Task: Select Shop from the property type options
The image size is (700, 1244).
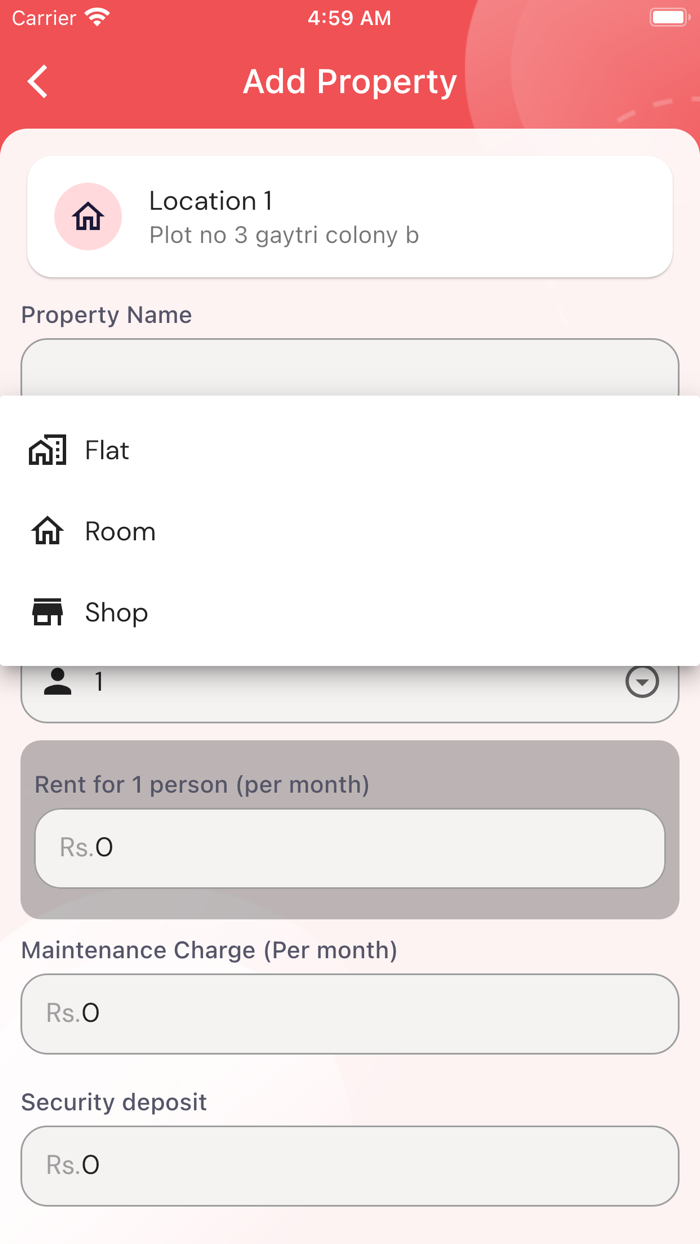Action: click(x=116, y=611)
